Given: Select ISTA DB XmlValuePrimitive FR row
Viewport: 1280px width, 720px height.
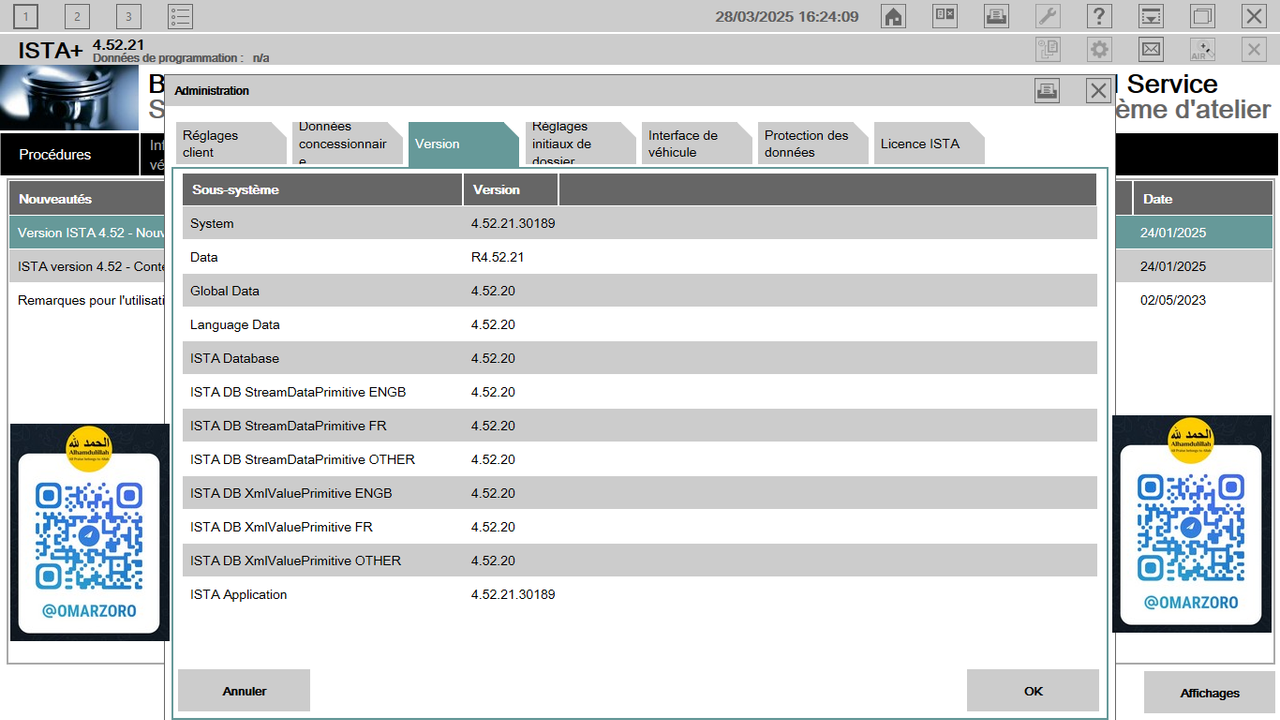Looking at the screenshot, I should [640, 527].
